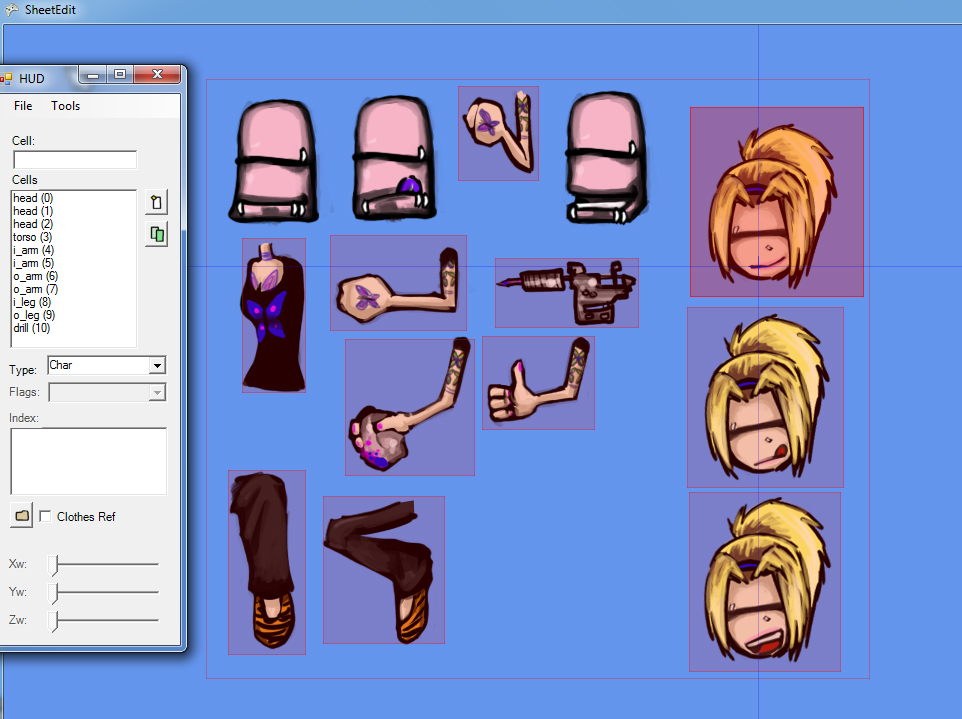Select the head sprite with tongue out
The width and height of the screenshot is (962, 719).
765,398
